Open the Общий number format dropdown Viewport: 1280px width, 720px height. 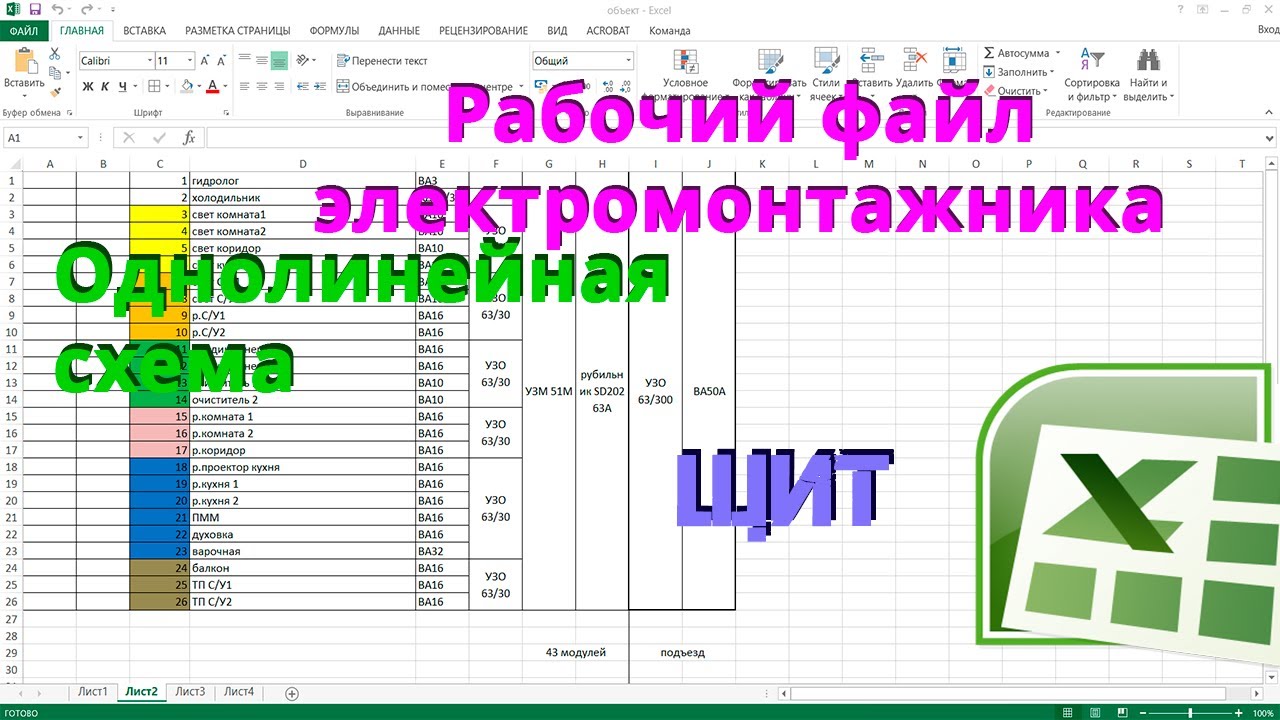point(628,61)
